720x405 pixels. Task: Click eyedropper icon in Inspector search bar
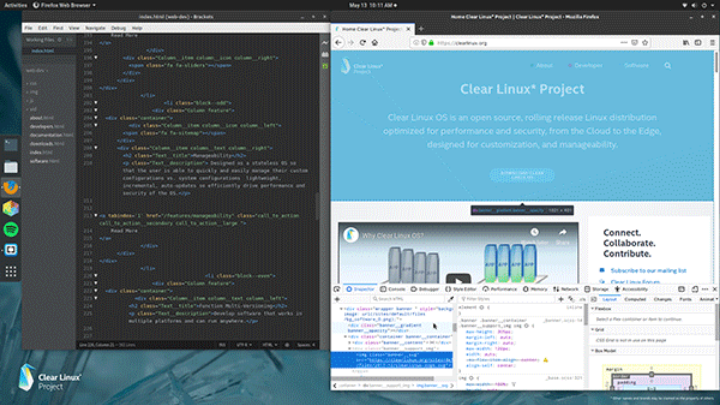(451, 299)
